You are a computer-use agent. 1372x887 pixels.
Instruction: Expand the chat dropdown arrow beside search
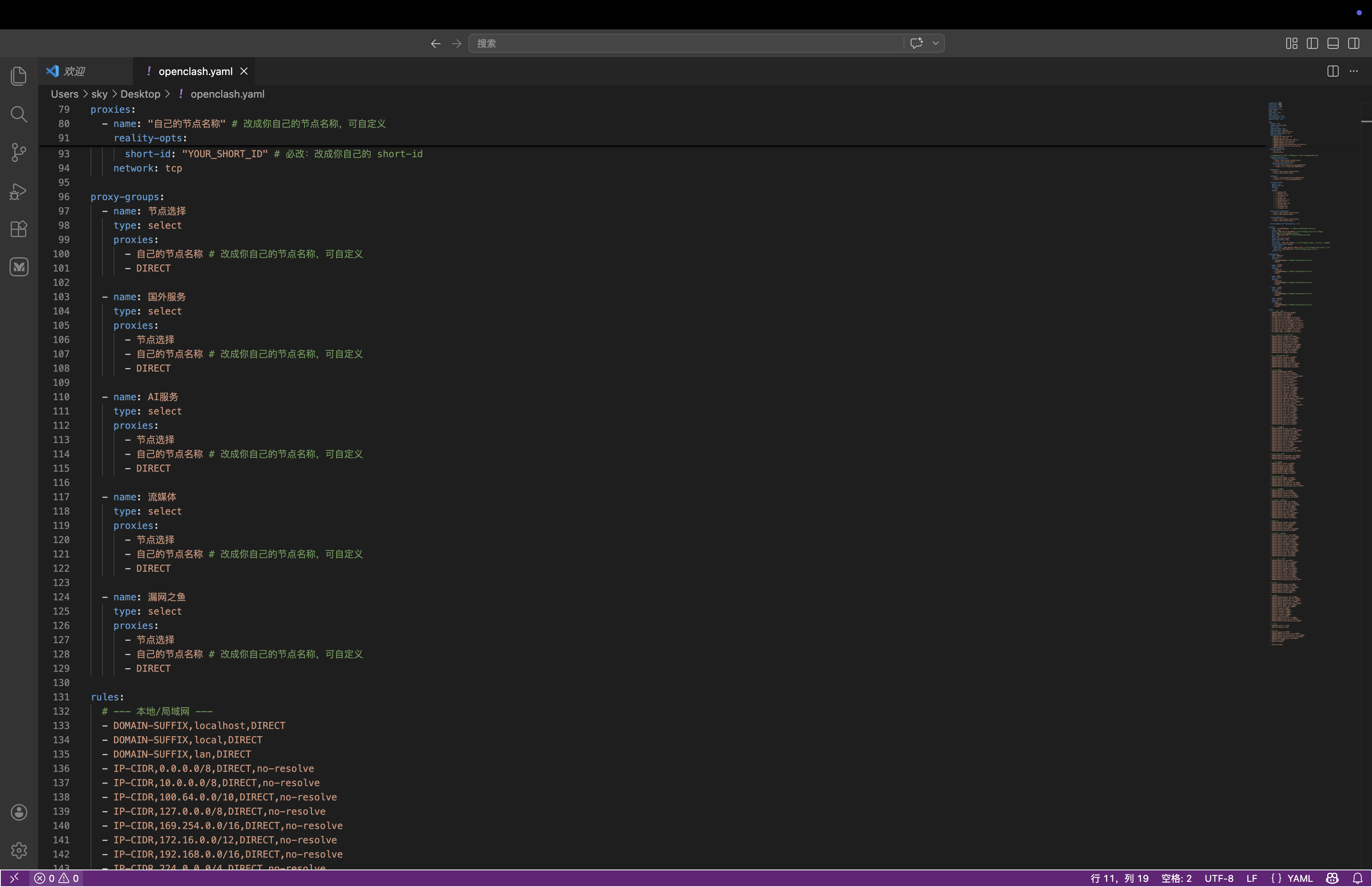936,43
